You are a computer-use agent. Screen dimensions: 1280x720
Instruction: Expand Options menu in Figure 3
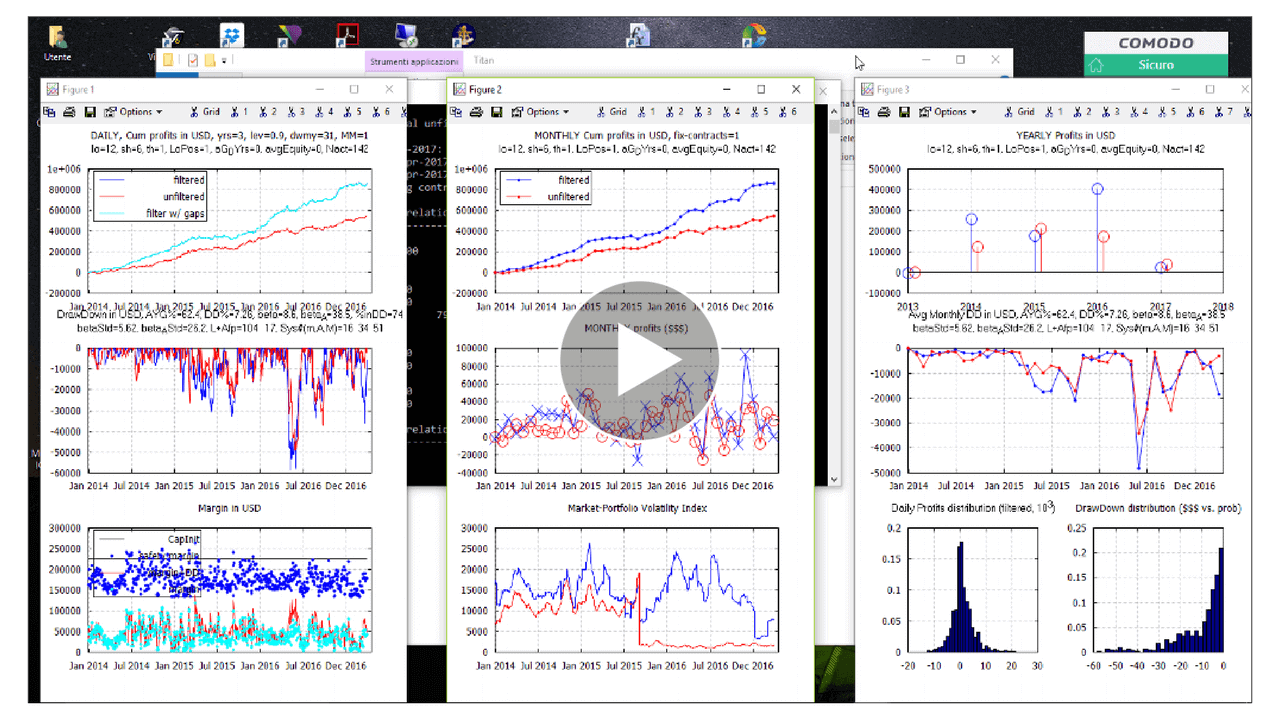(x=948, y=112)
